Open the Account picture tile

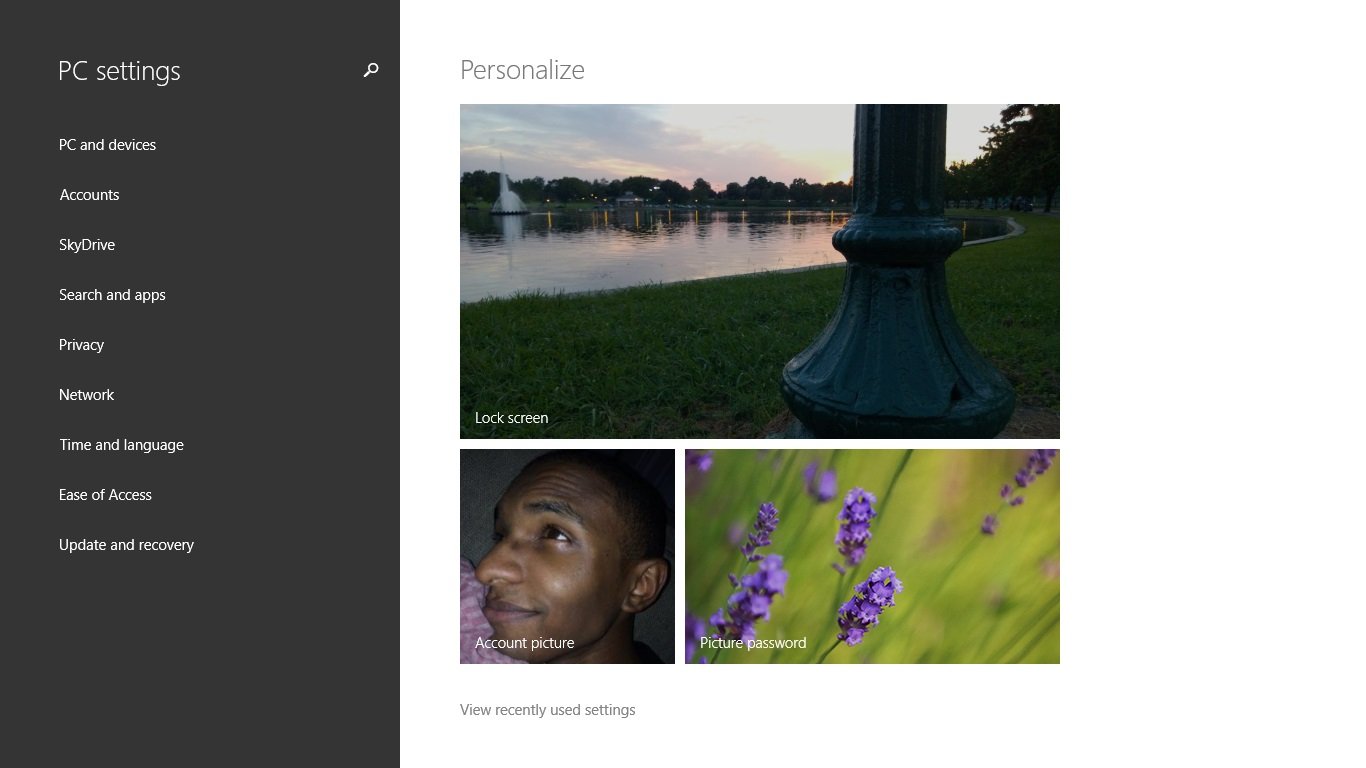pyautogui.click(x=567, y=556)
